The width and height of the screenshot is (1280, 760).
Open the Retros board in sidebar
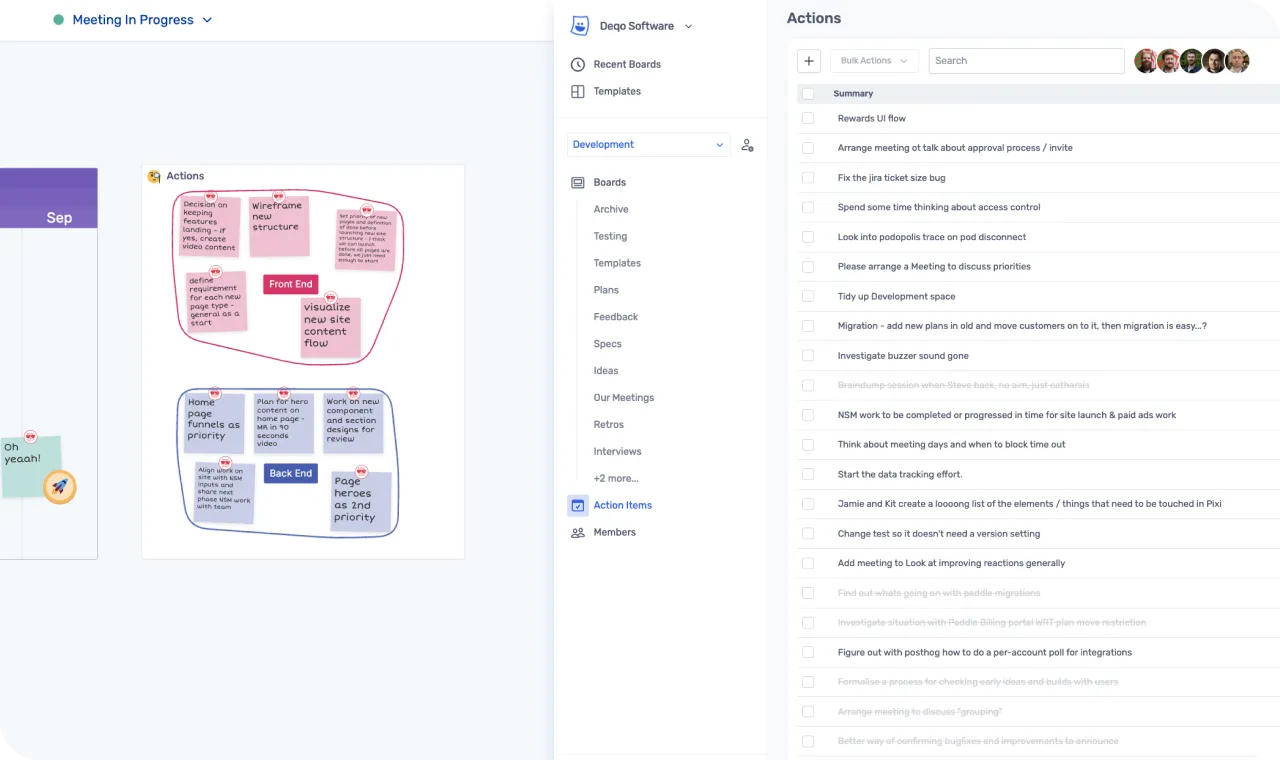pyautogui.click(x=608, y=425)
